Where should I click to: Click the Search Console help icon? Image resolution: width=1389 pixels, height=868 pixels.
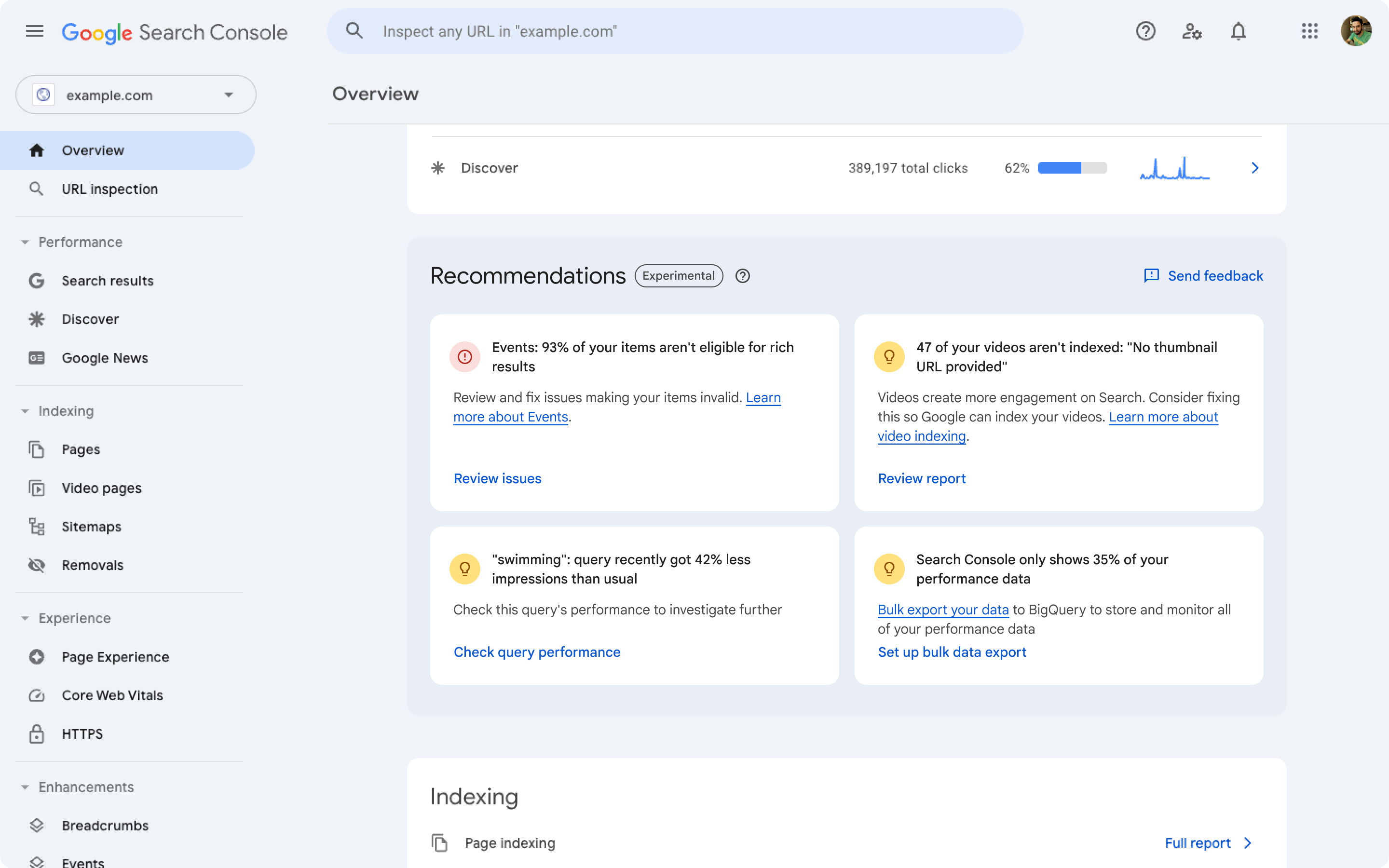click(x=1145, y=31)
